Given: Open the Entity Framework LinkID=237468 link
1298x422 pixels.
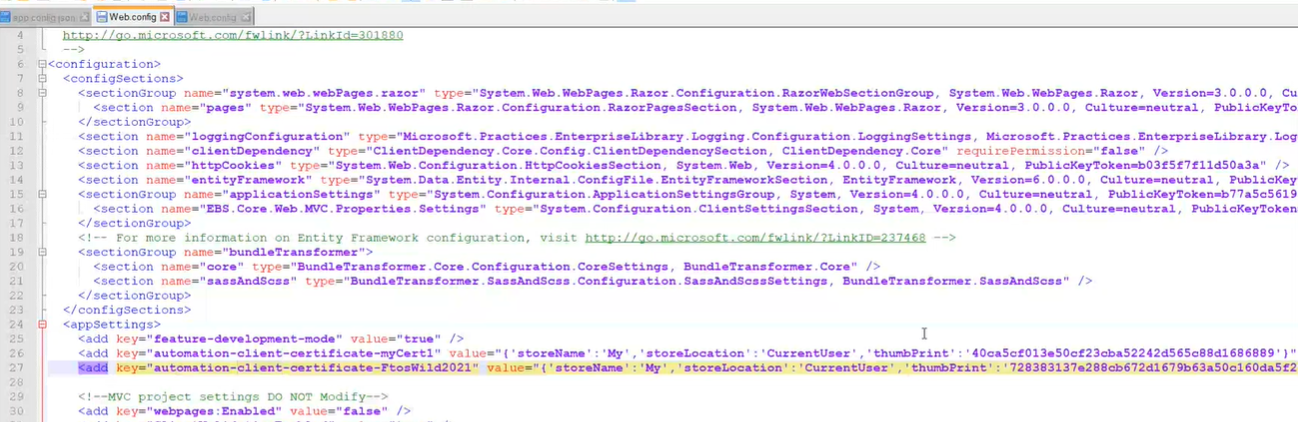Looking at the screenshot, I should pos(754,238).
